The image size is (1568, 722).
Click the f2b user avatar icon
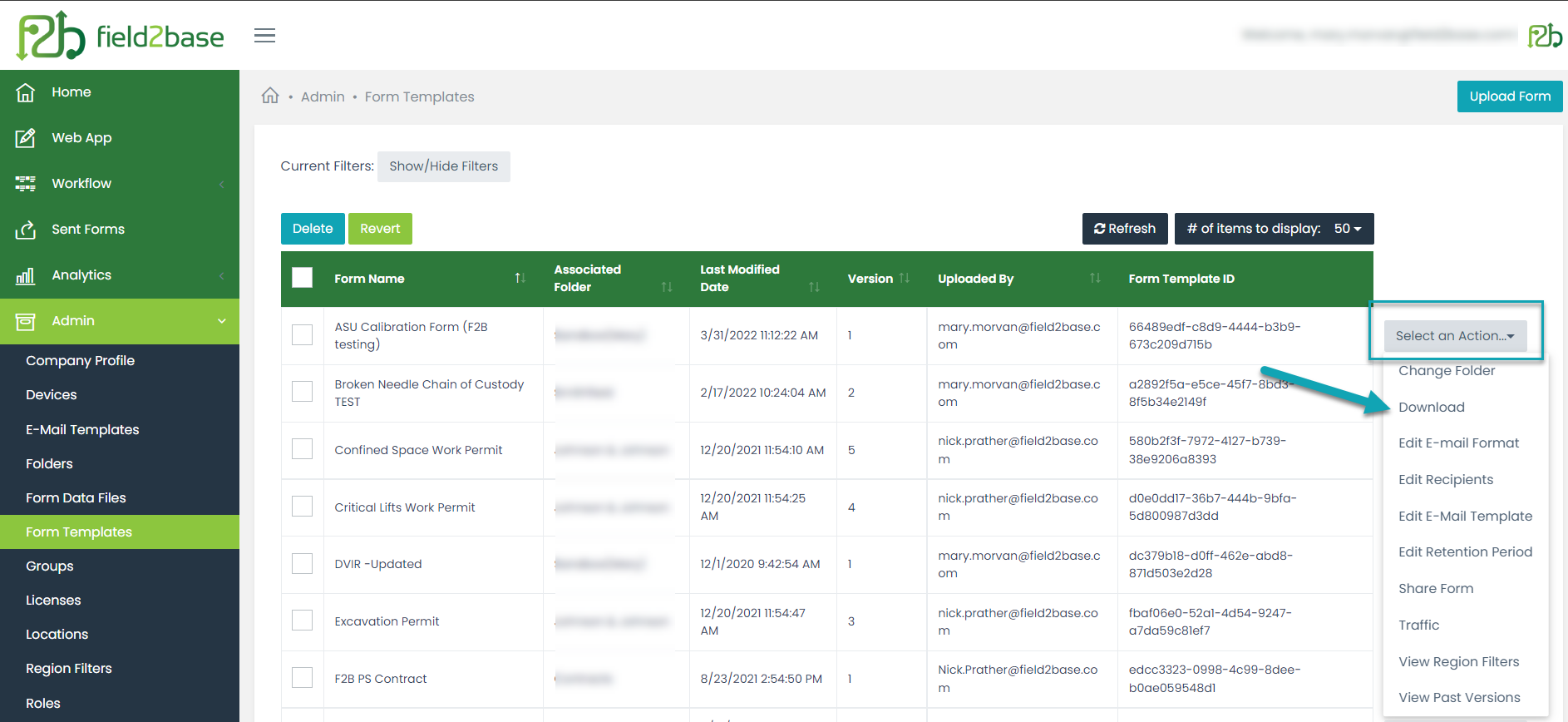1545,36
